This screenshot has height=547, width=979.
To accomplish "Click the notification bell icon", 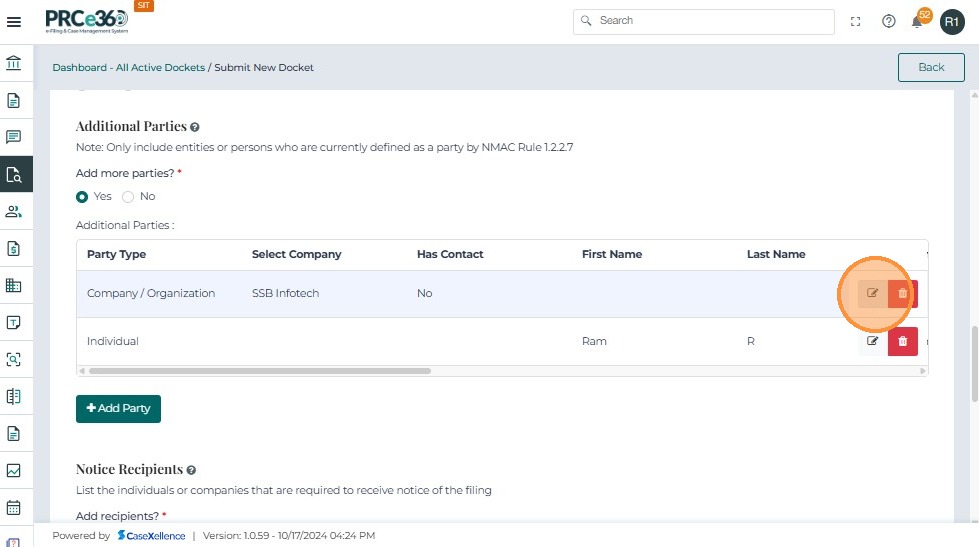I will 917,22.
